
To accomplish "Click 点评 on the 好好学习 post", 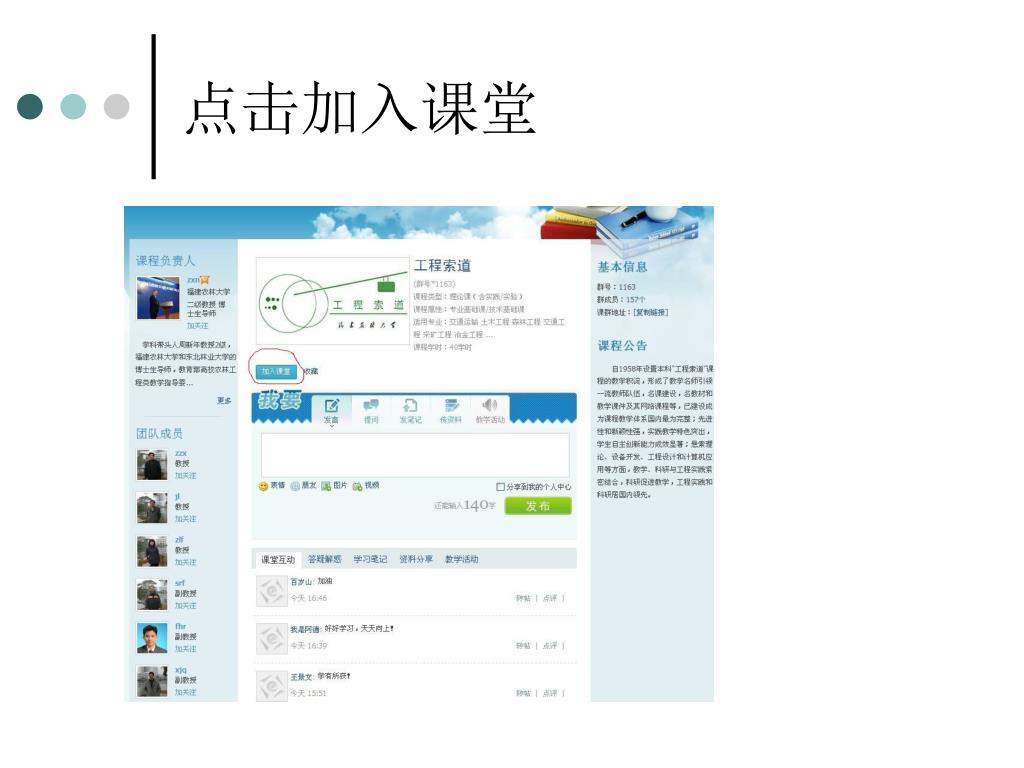I will [550, 646].
